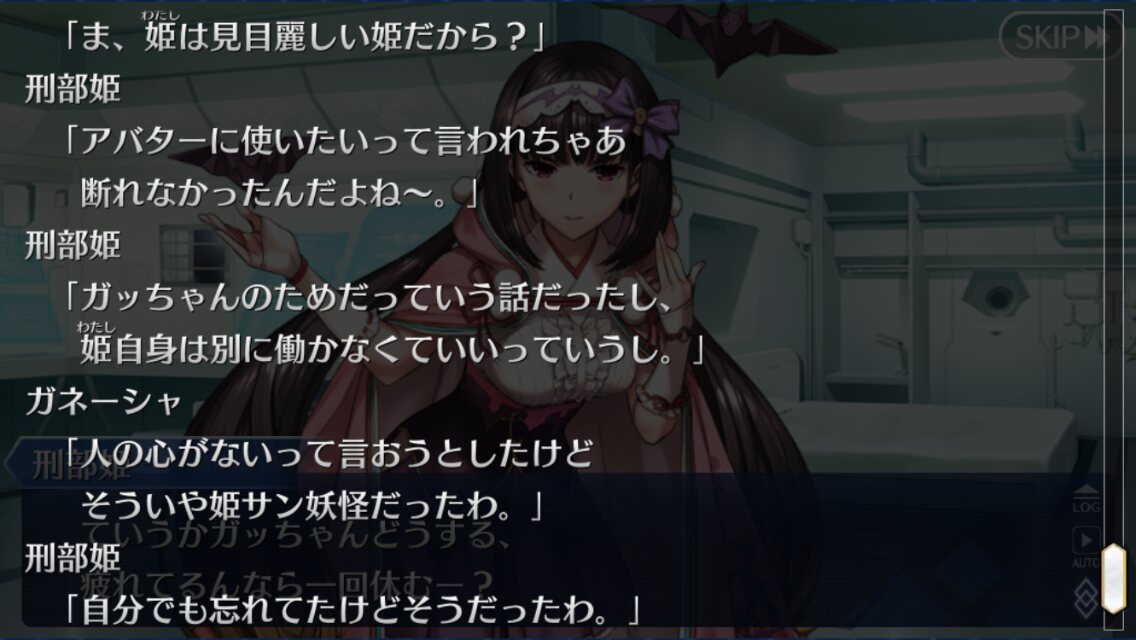Image resolution: width=1136 pixels, height=640 pixels.
Task: Click the upper part of the log scrollbar track
Action: click(x=1114, y=217)
